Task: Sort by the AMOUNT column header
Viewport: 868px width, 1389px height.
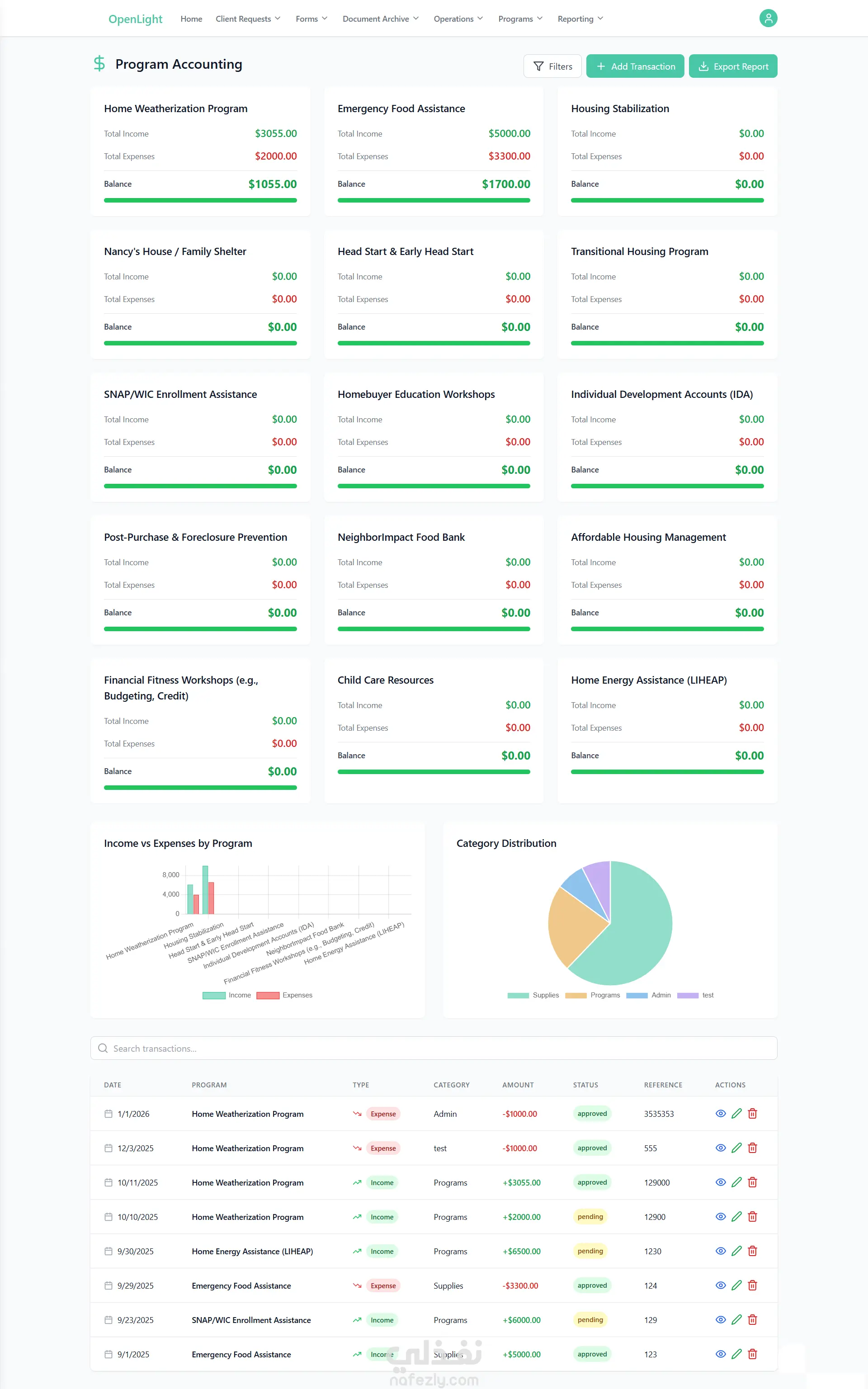Action: (518, 1085)
